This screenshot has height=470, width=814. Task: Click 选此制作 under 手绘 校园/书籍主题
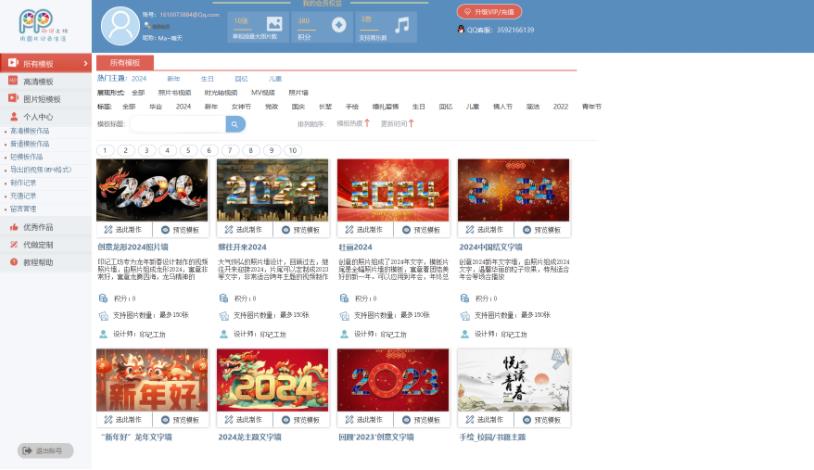485,420
